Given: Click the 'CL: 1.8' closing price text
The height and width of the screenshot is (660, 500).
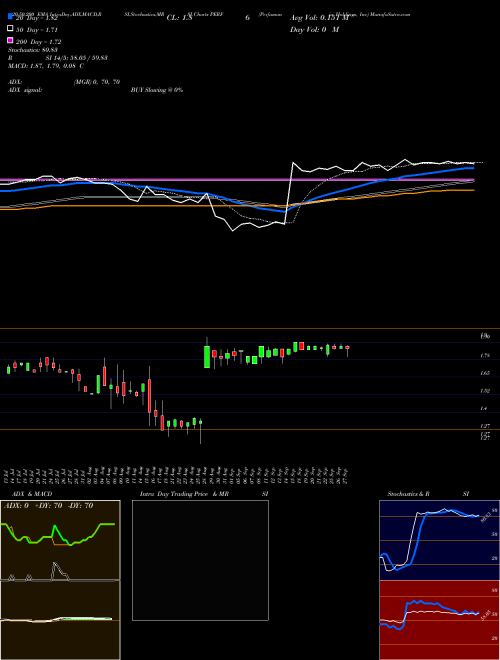Looking at the screenshot, I should tap(179, 18).
